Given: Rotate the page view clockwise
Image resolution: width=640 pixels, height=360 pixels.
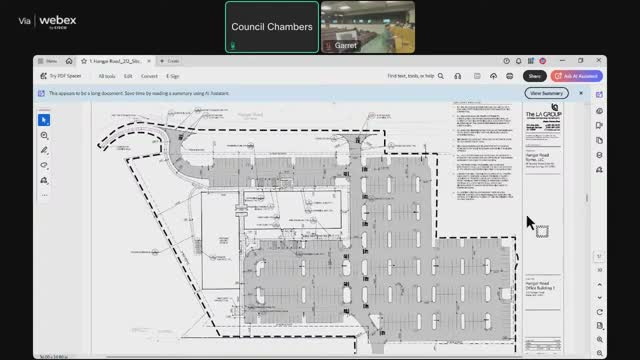Looking at the screenshot, I should [599, 312].
